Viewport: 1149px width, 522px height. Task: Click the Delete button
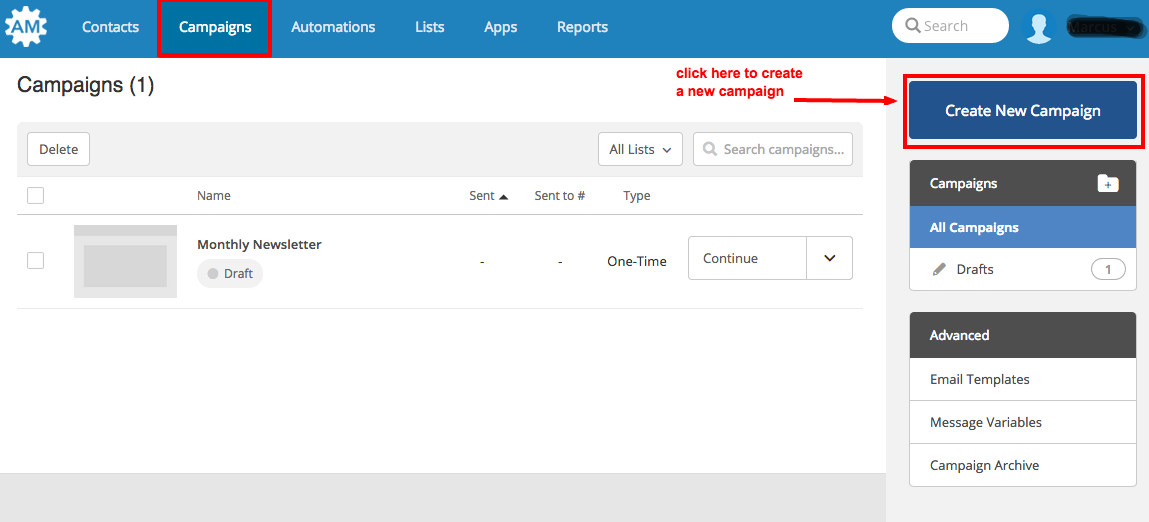click(59, 149)
